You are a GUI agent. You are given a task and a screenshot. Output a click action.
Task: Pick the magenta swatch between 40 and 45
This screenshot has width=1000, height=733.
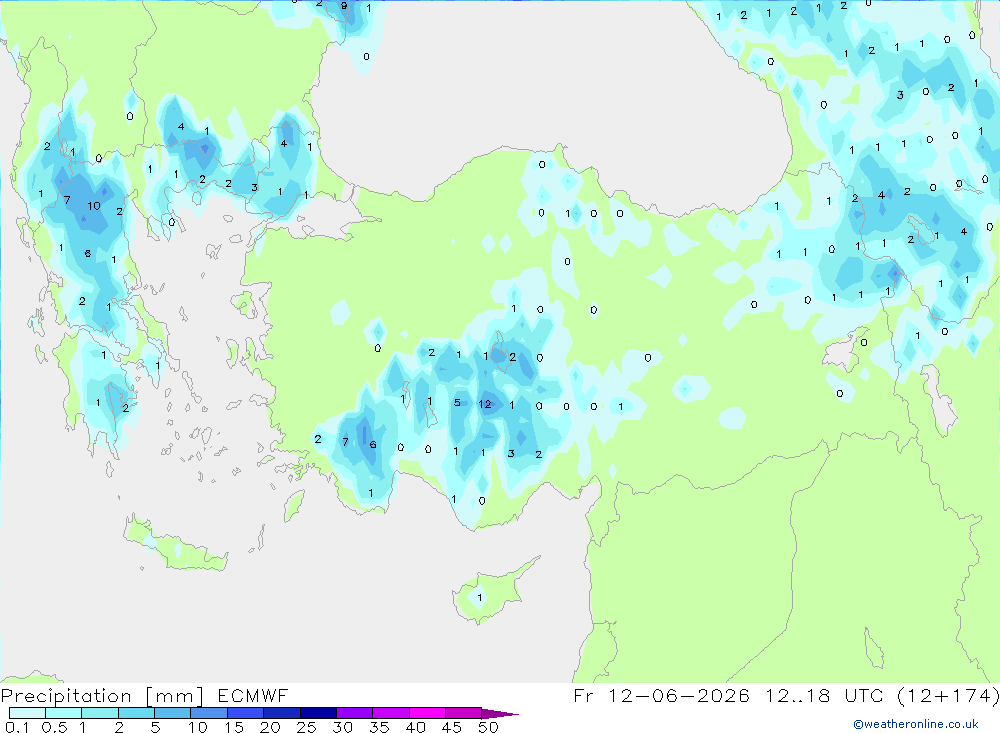tap(427, 713)
